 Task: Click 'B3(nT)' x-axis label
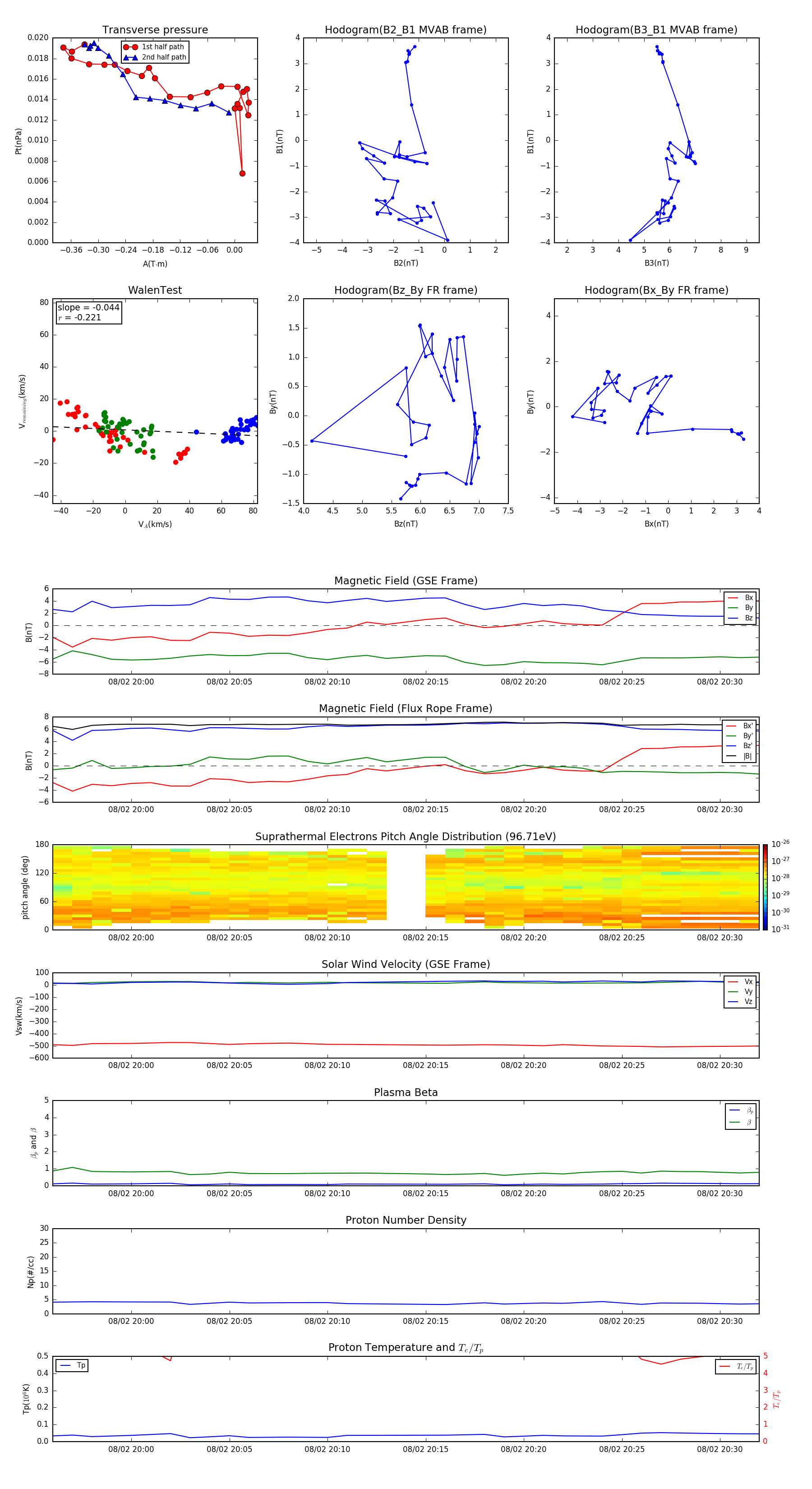point(656,263)
